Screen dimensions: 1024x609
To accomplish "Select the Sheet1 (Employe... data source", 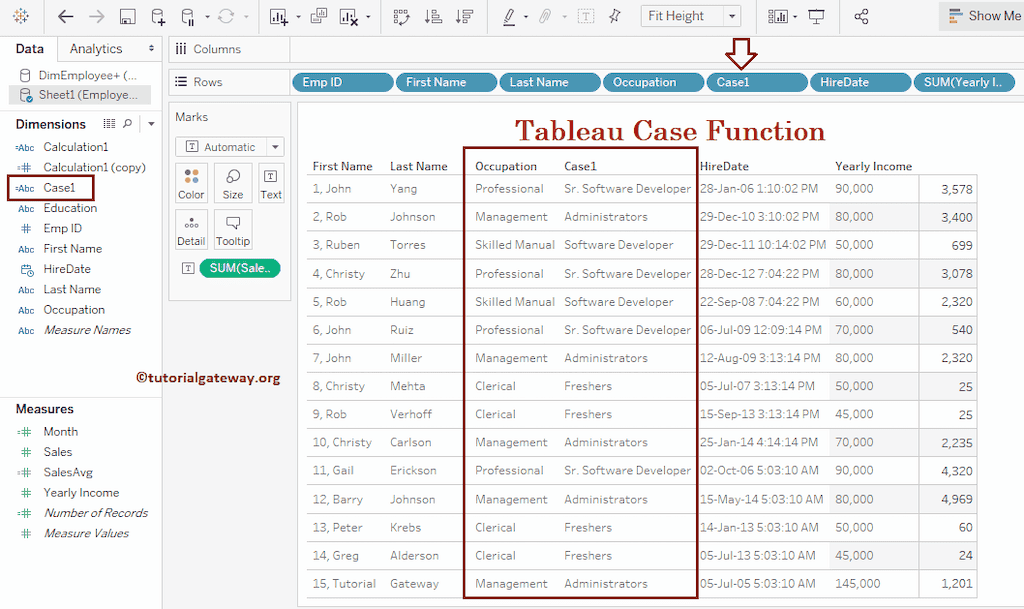I will coord(80,95).
